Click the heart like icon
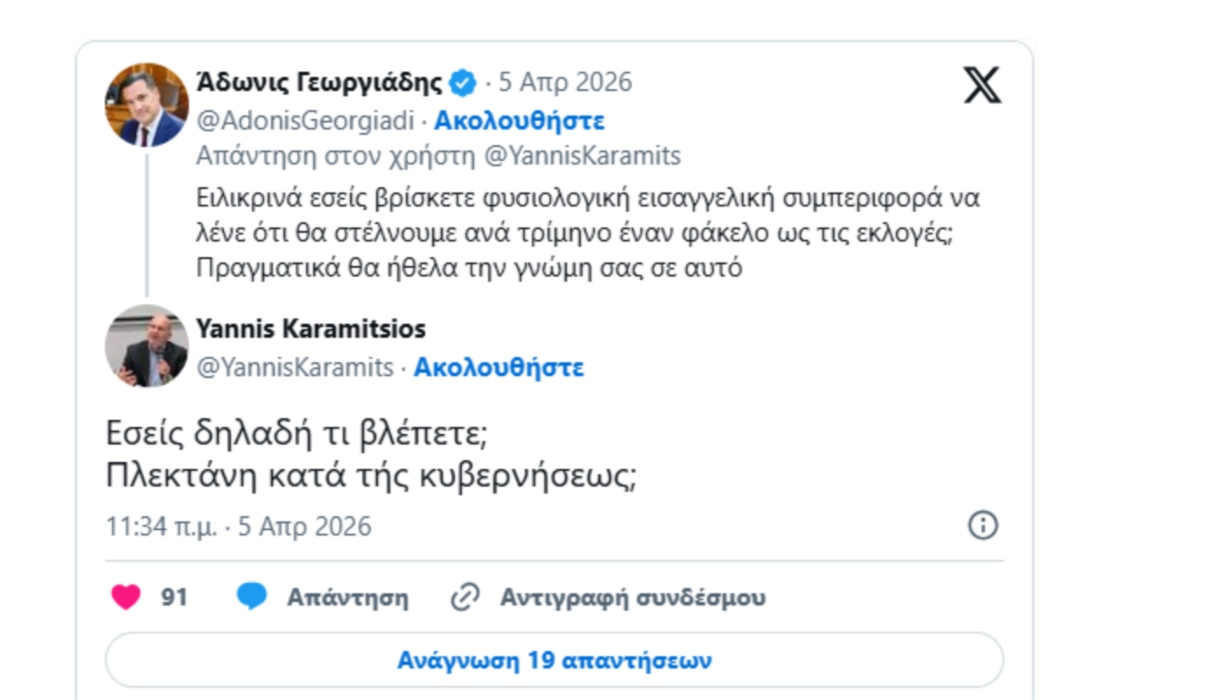 pyautogui.click(x=125, y=597)
